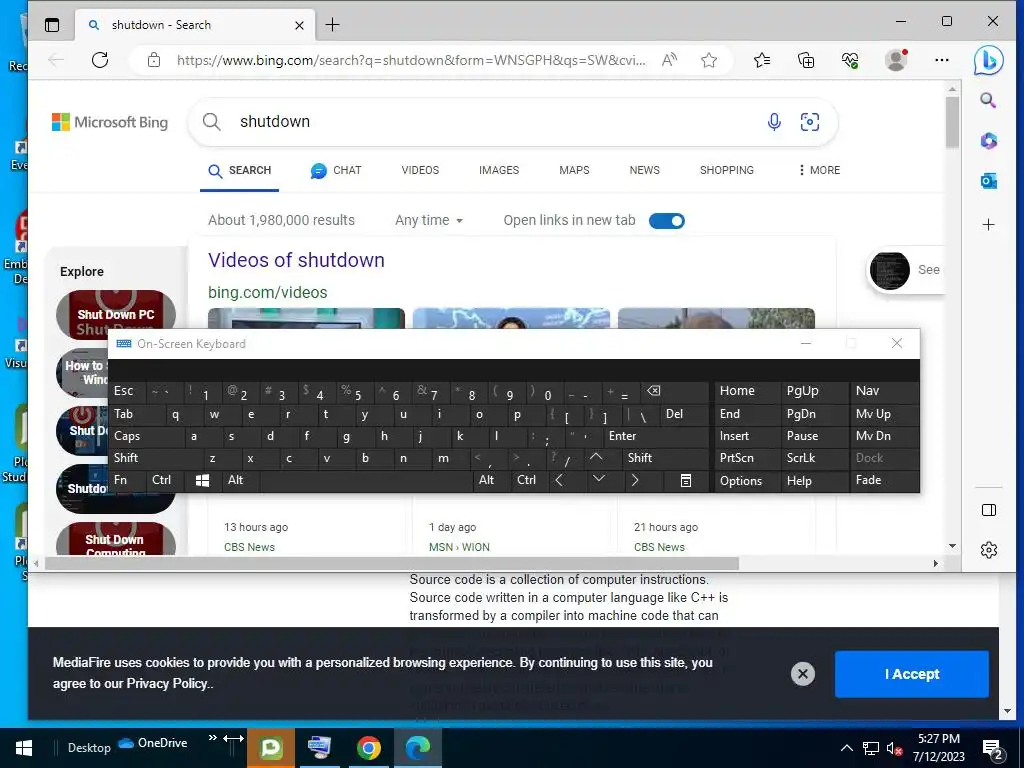Click the Edge address bar URL

tap(411, 60)
